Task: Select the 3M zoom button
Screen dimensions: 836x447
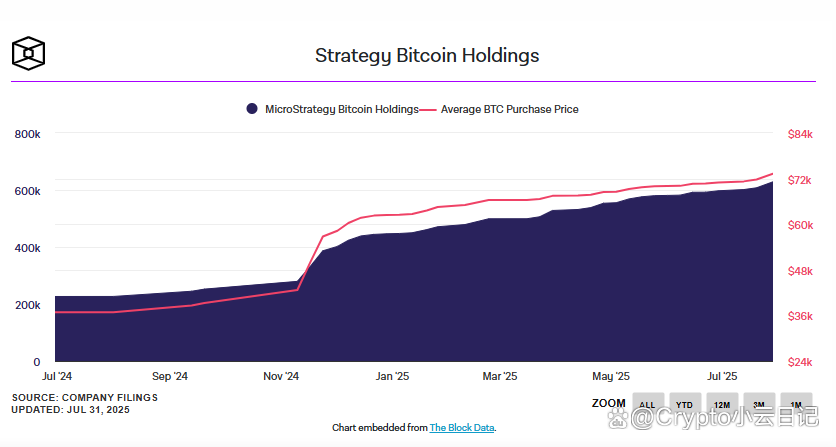Action: coord(759,404)
